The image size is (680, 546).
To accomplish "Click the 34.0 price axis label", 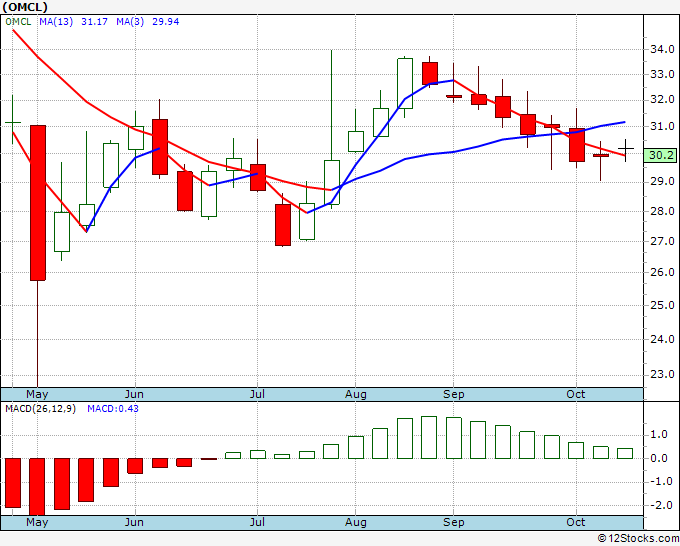I will click(662, 49).
